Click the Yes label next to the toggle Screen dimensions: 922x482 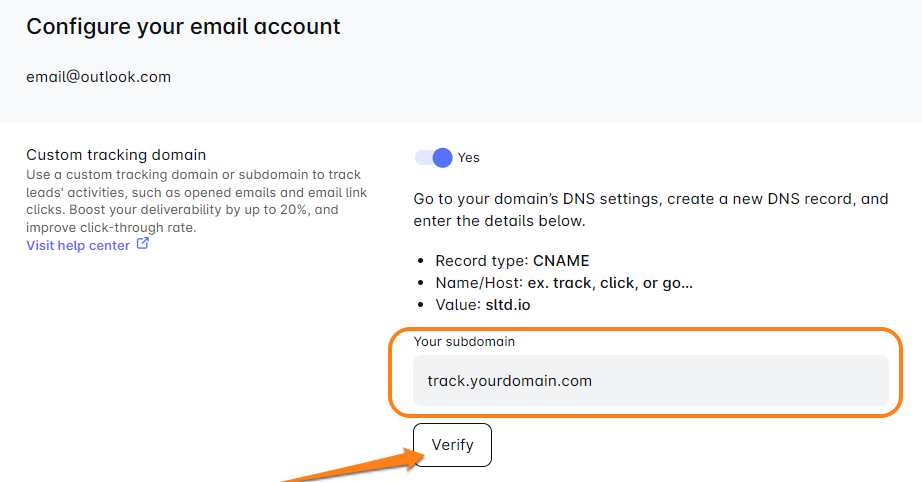[469, 157]
